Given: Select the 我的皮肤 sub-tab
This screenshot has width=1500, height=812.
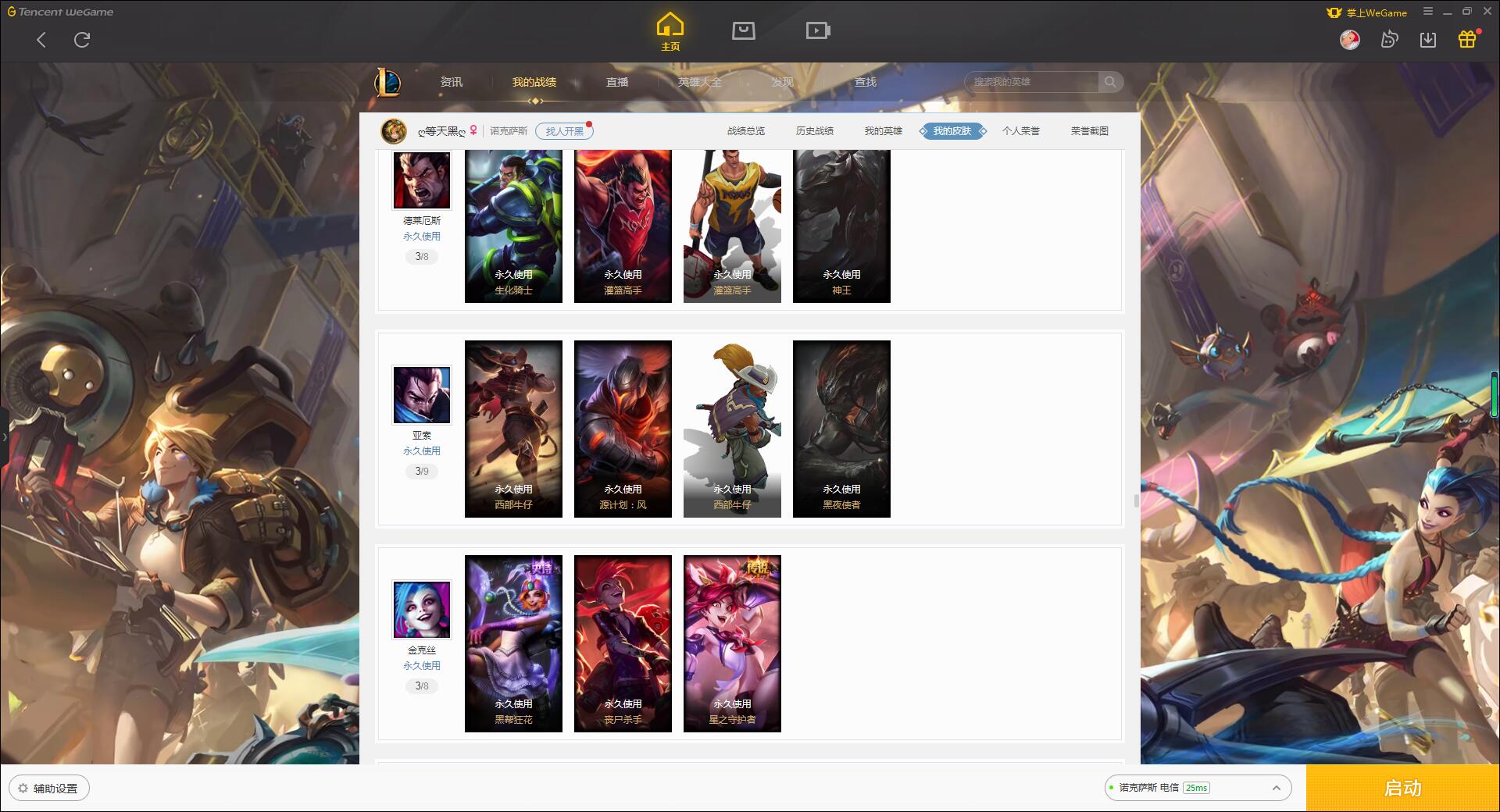Looking at the screenshot, I should pos(952,131).
